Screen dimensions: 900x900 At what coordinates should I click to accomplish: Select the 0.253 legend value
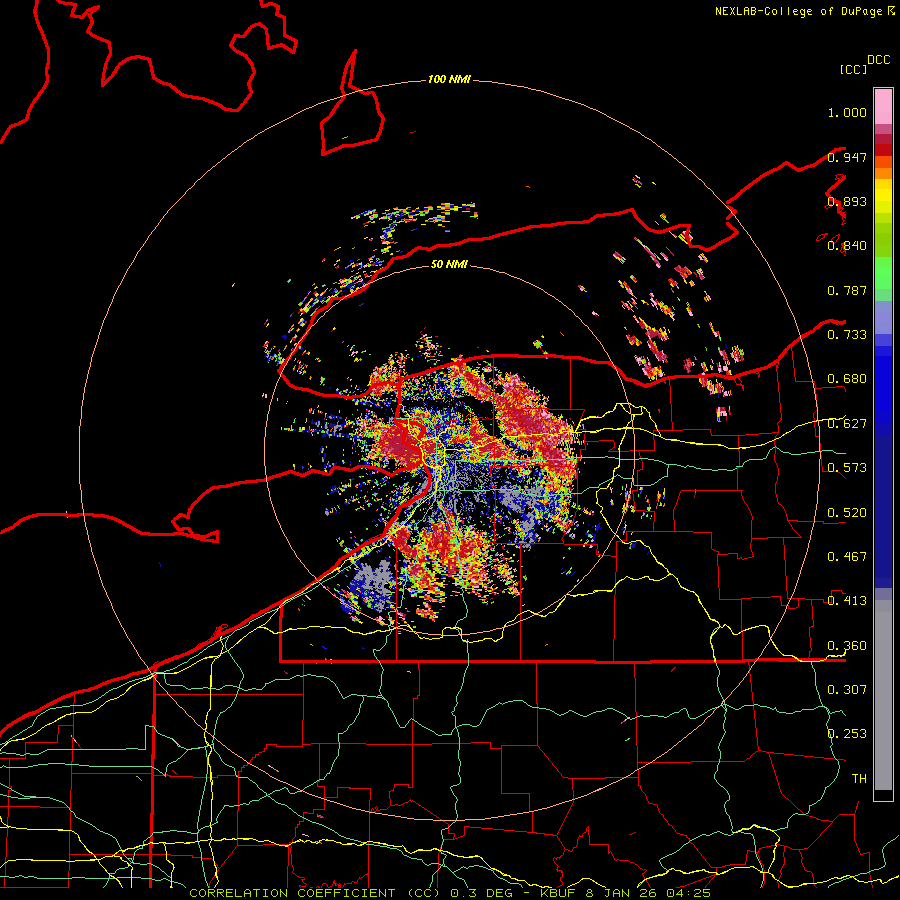click(x=847, y=734)
